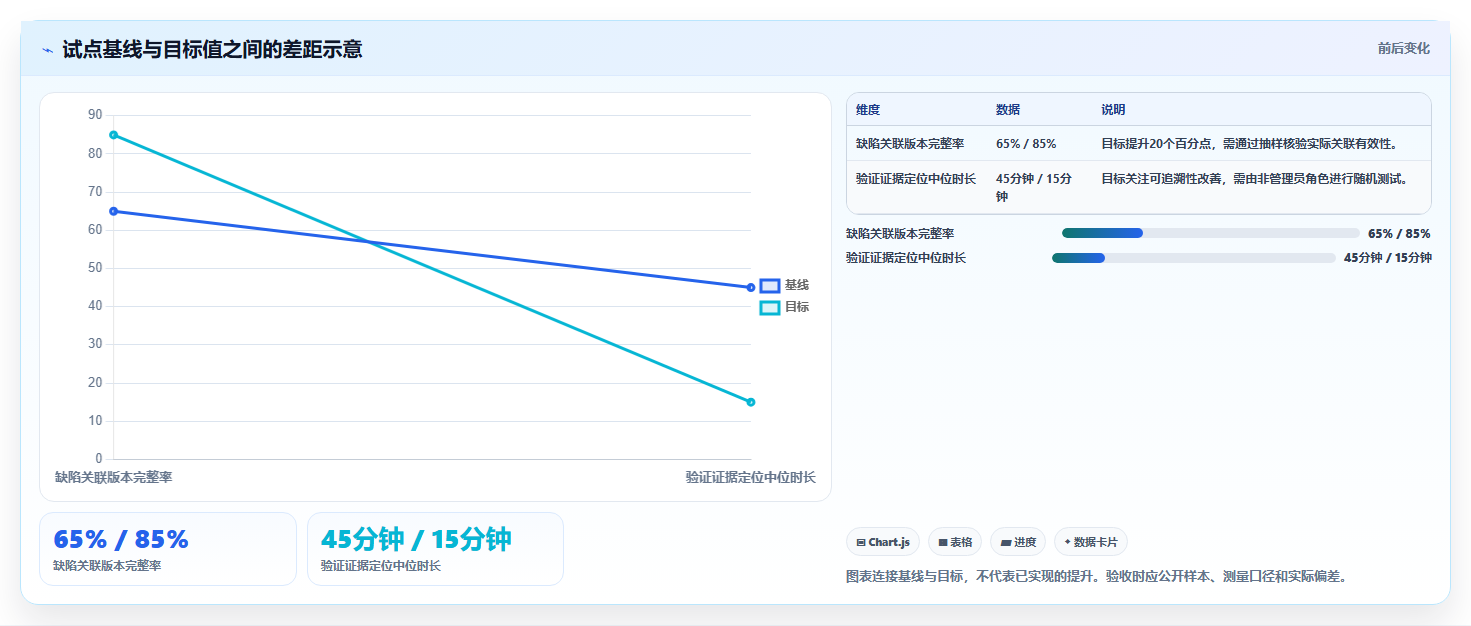
Task: Click the 缺陷关联版本完整率 progress bar
Action: (x=1210, y=233)
